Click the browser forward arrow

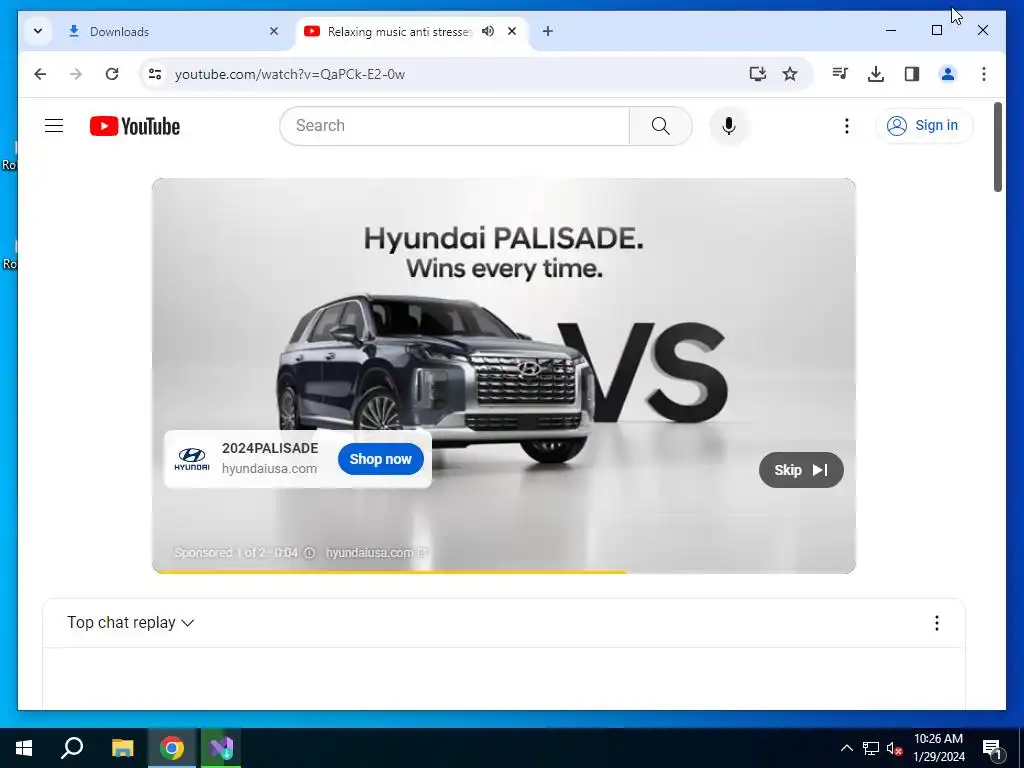click(x=76, y=74)
